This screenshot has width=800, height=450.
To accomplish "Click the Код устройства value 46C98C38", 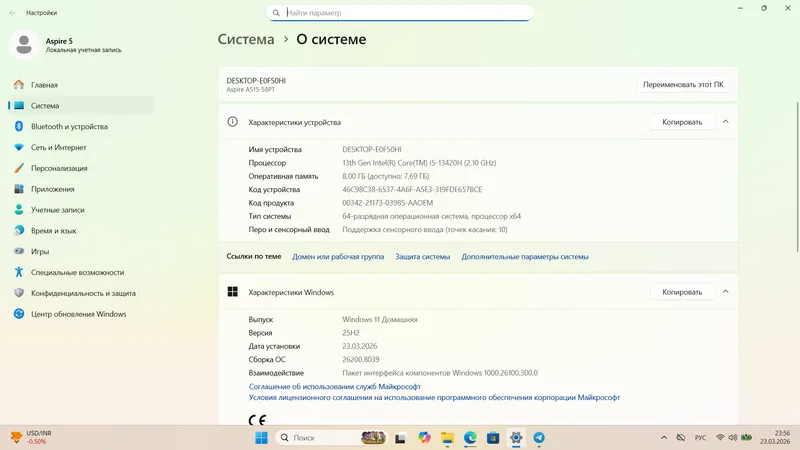I will [x=412, y=189].
